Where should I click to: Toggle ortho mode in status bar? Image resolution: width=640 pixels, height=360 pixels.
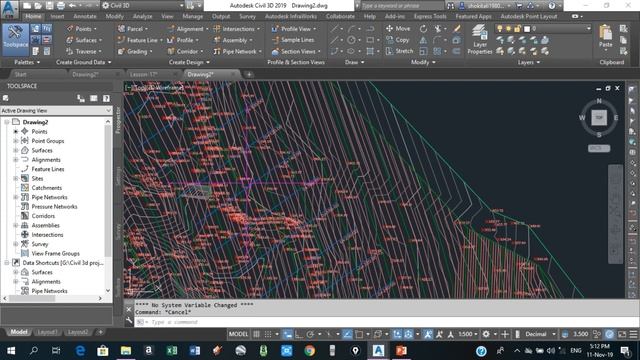pyautogui.click(x=299, y=334)
